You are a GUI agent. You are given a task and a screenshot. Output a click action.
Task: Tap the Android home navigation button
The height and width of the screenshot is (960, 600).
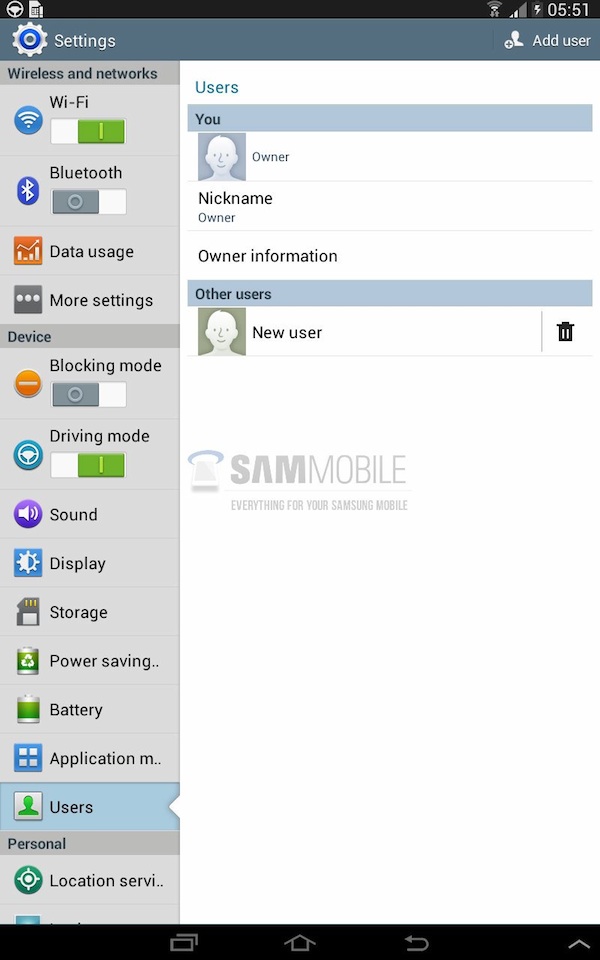point(299,943)
